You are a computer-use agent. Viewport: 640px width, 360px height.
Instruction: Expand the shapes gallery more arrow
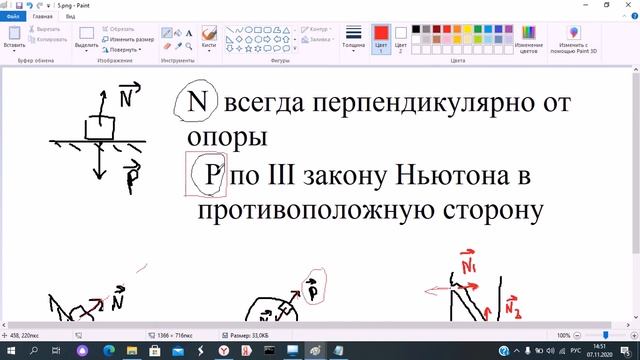(295, 49)
